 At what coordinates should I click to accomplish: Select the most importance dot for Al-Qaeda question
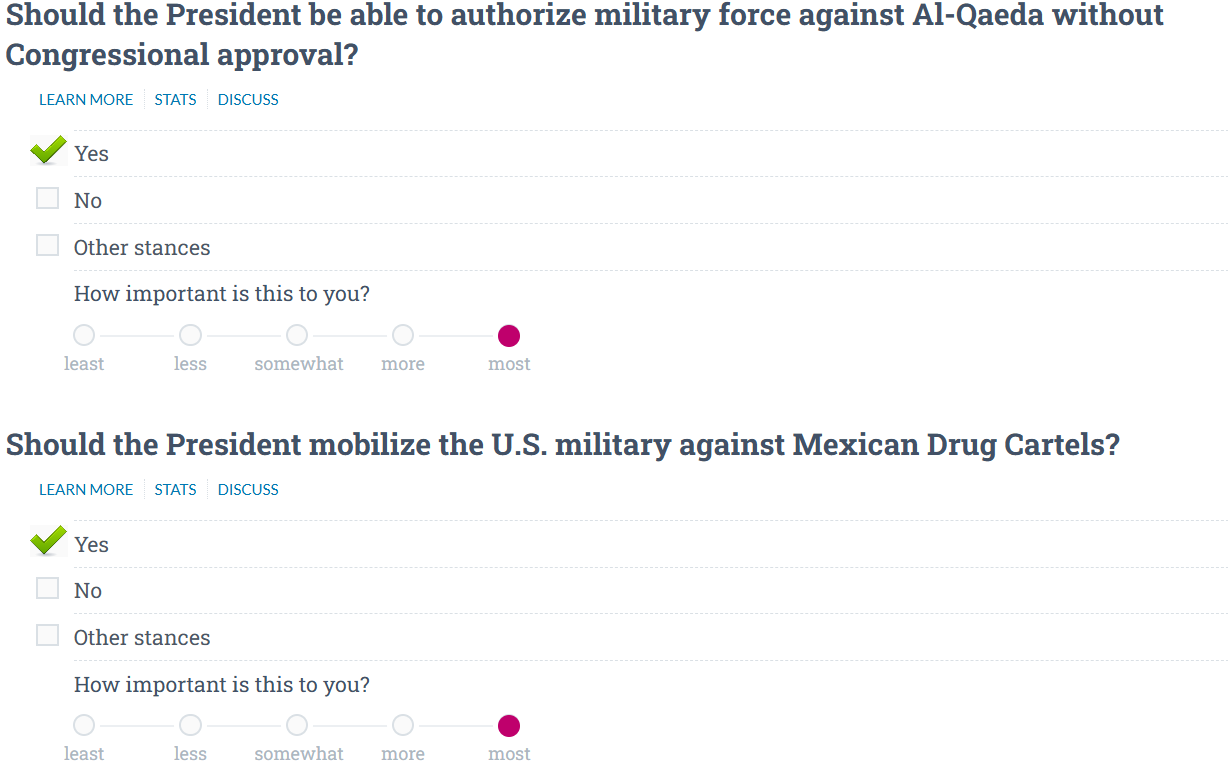click(509, 335)
